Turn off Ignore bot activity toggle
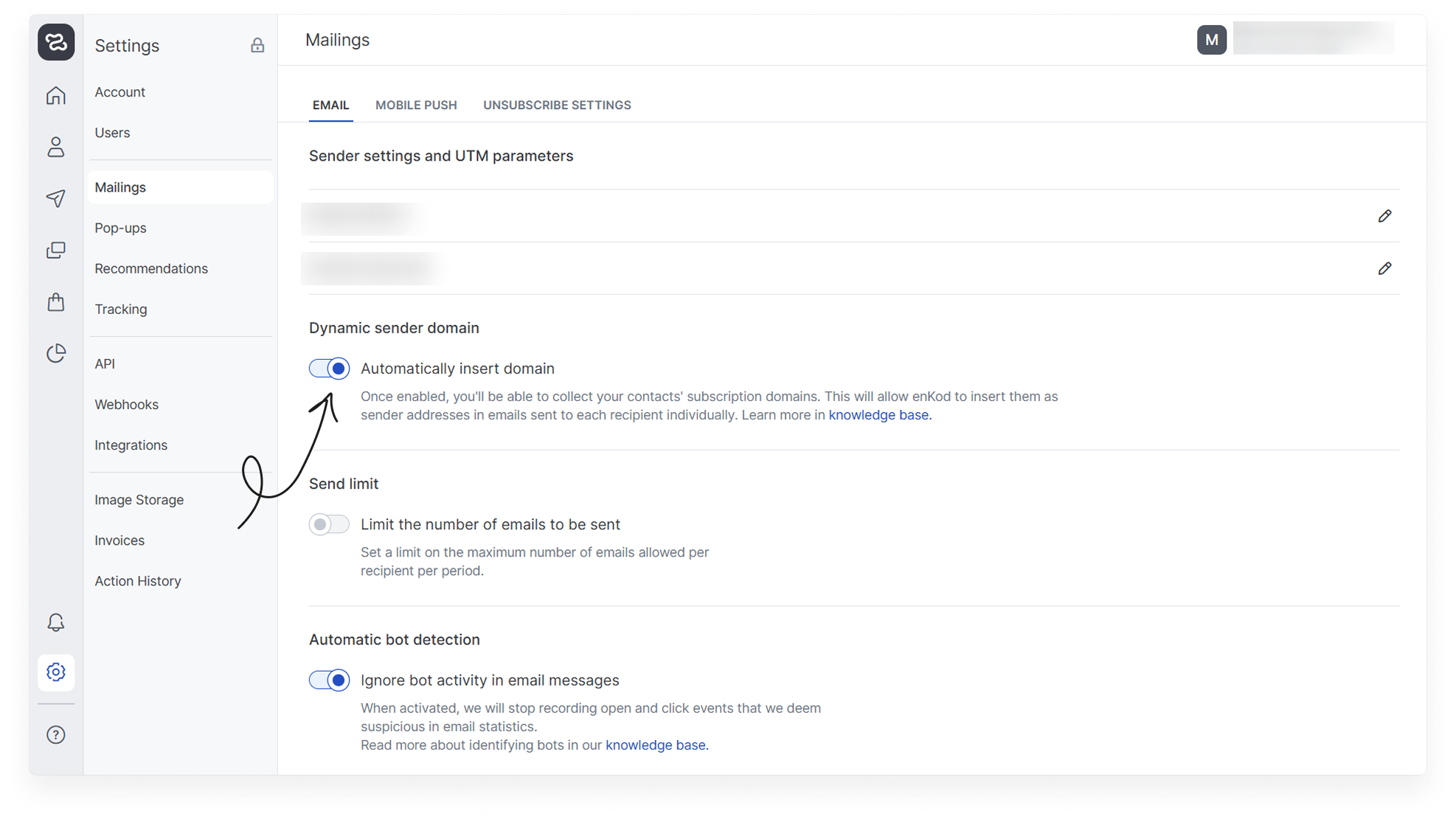1456x819 pixels. click(x=329, y=680)
